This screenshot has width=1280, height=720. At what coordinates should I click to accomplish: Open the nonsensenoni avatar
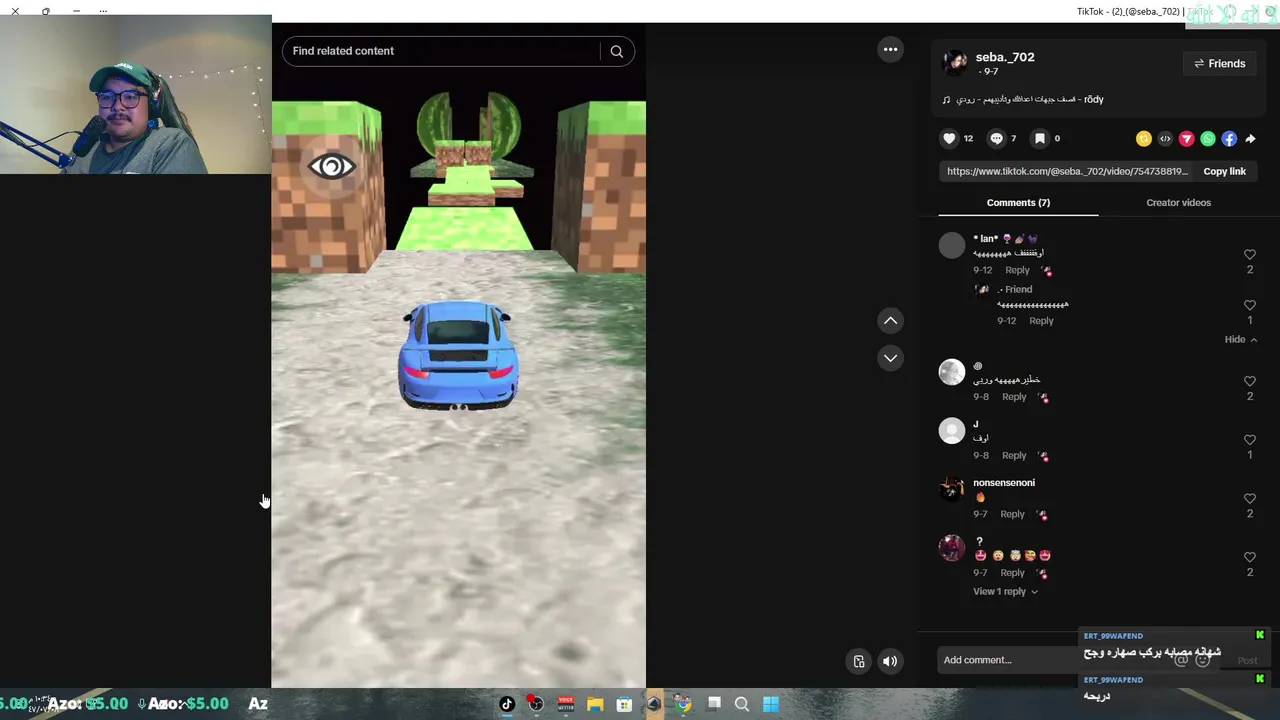click(x=952, y=489)
